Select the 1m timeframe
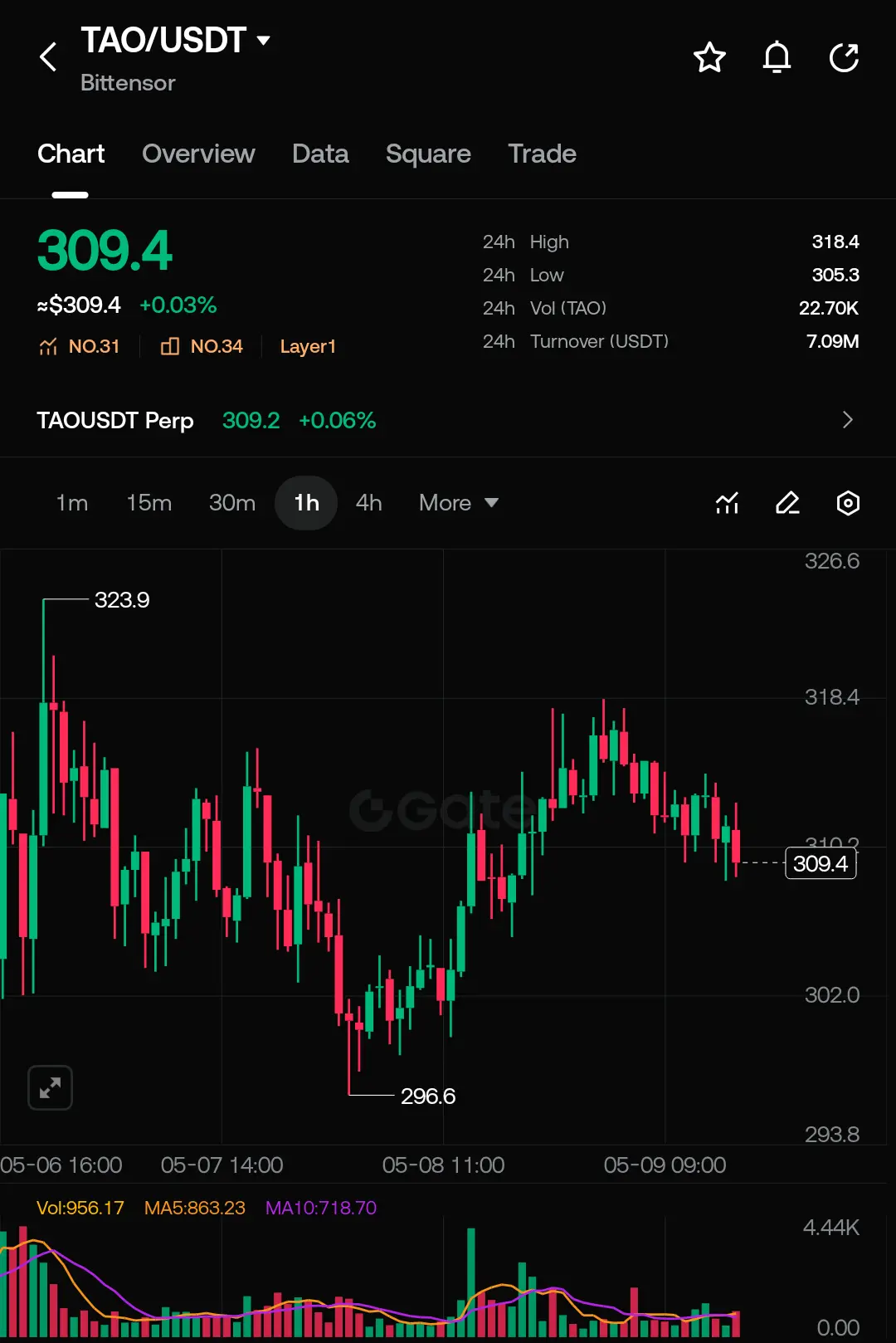Image resolution: width=896 pixels, height=1343 pixels. click(72, 503)
